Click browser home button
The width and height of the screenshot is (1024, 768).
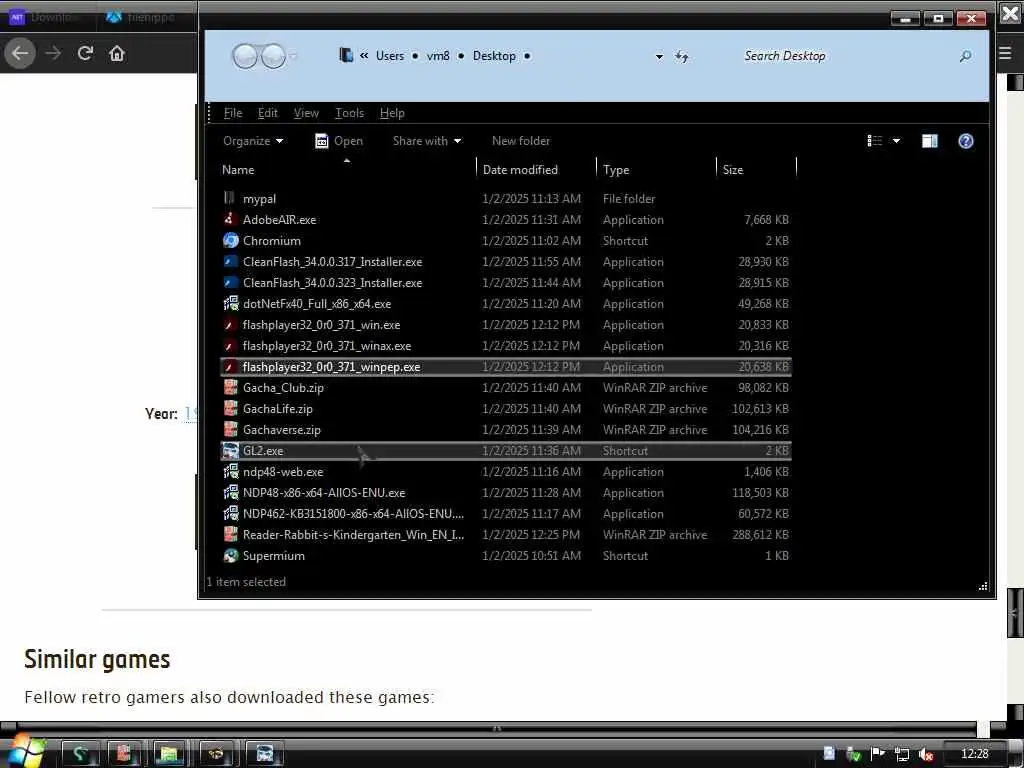(x=117, y=53)
